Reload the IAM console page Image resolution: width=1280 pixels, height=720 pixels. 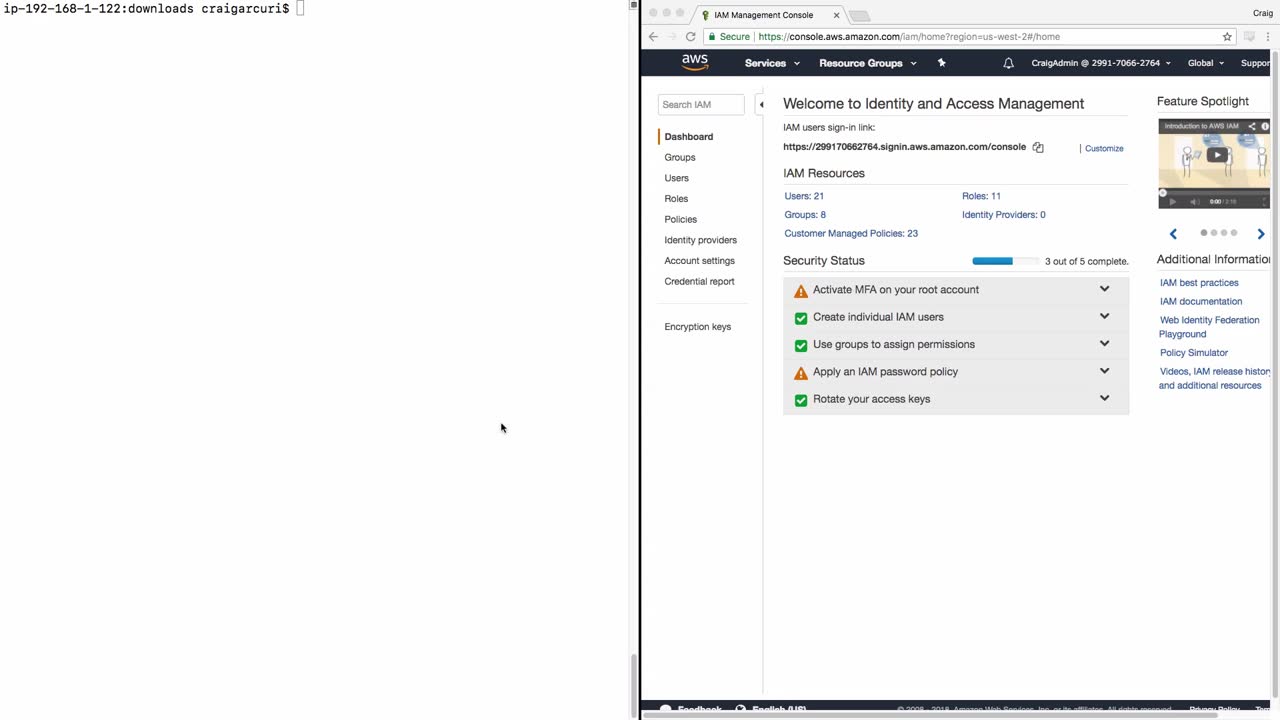[690, 37]
